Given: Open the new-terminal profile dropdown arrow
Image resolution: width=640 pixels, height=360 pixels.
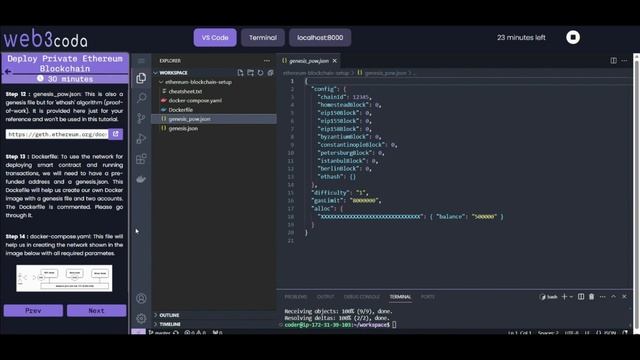Looking at the screenshot, I should 571,297.
